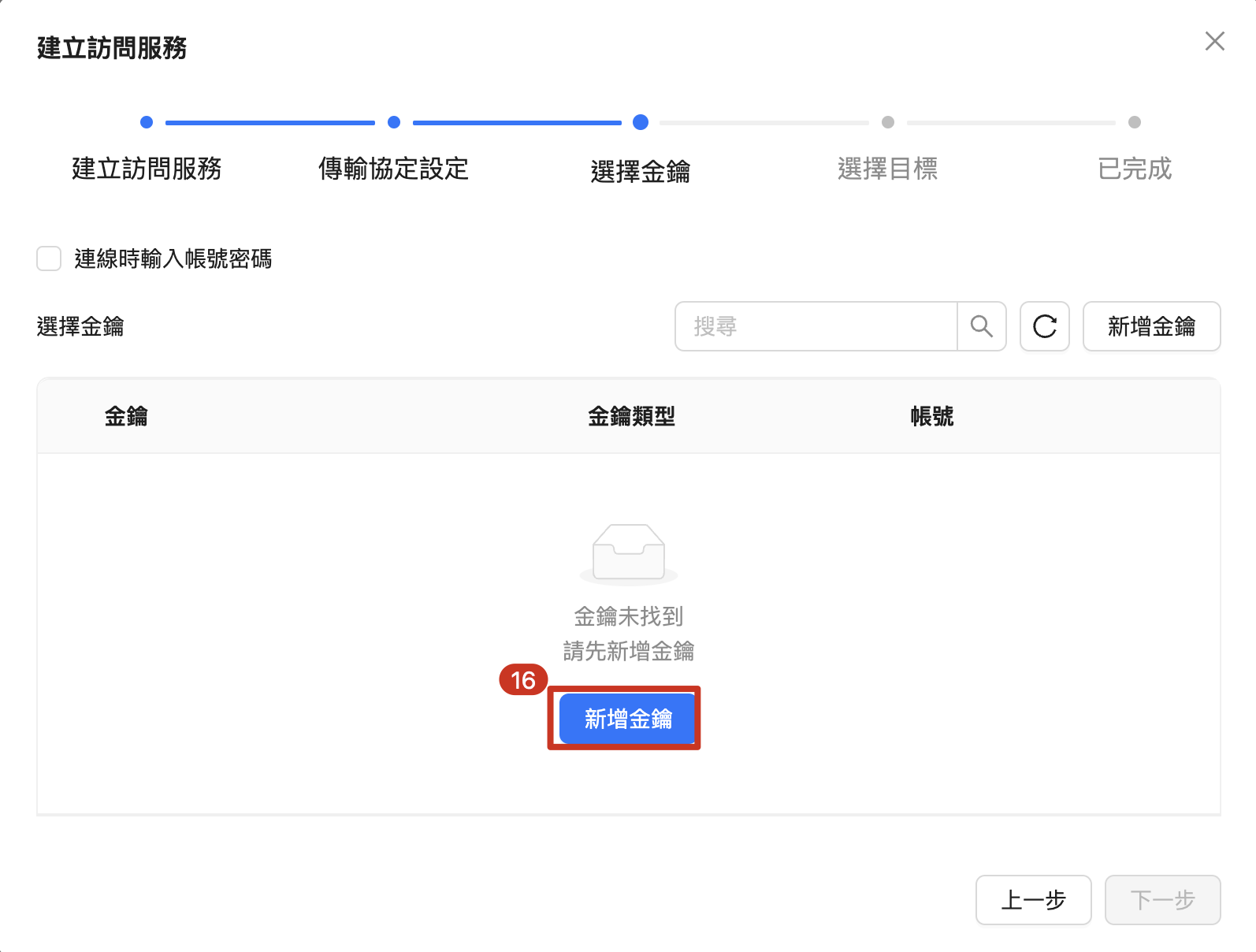
Task: Click the last step dot above 已完成
Action: pos(1135,122)
